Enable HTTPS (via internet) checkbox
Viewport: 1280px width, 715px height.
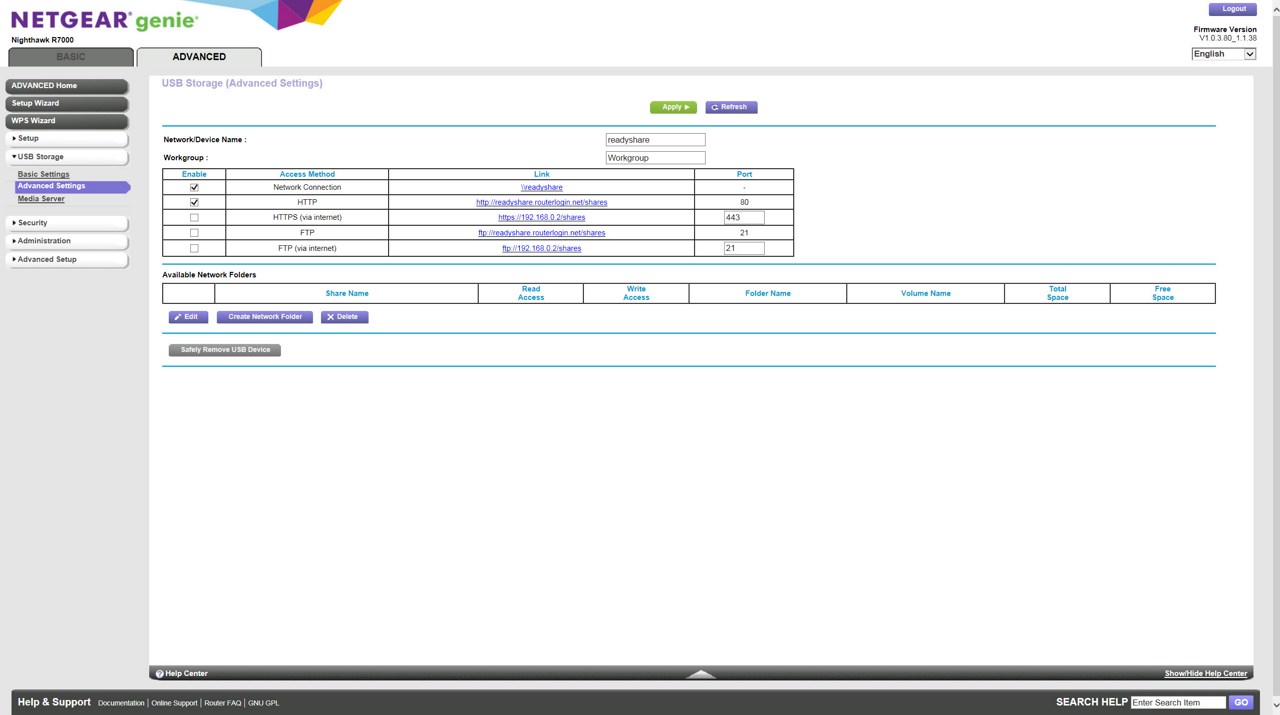pyautogui.click(x=194, y=217)
